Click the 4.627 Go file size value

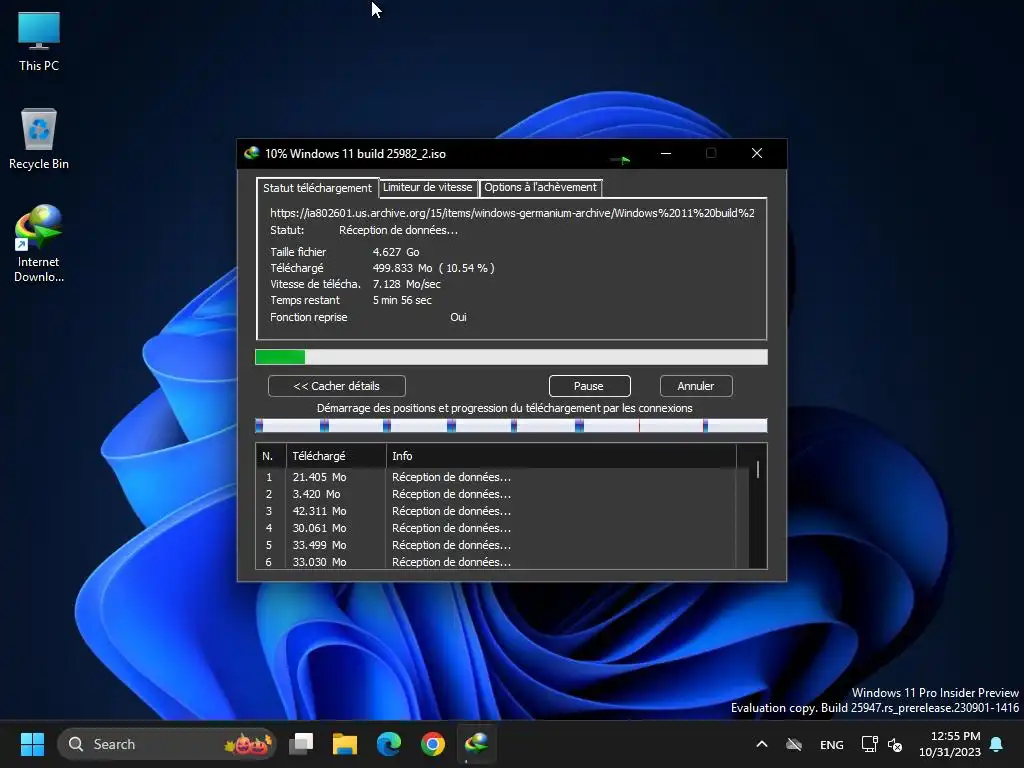[x=396, y=252]
